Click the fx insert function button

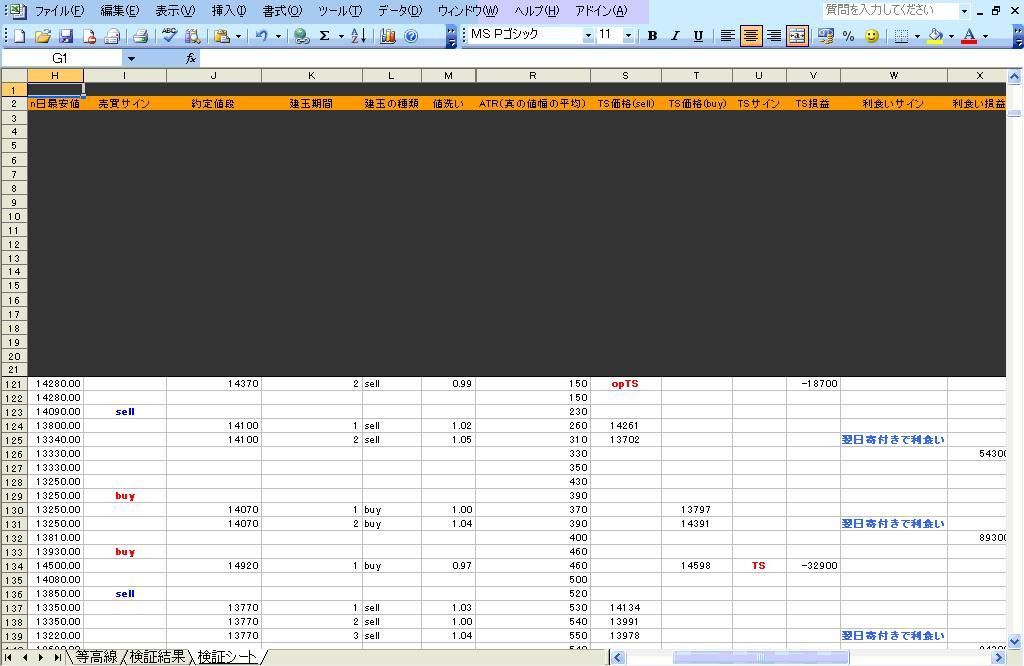[x=190, y=59]
